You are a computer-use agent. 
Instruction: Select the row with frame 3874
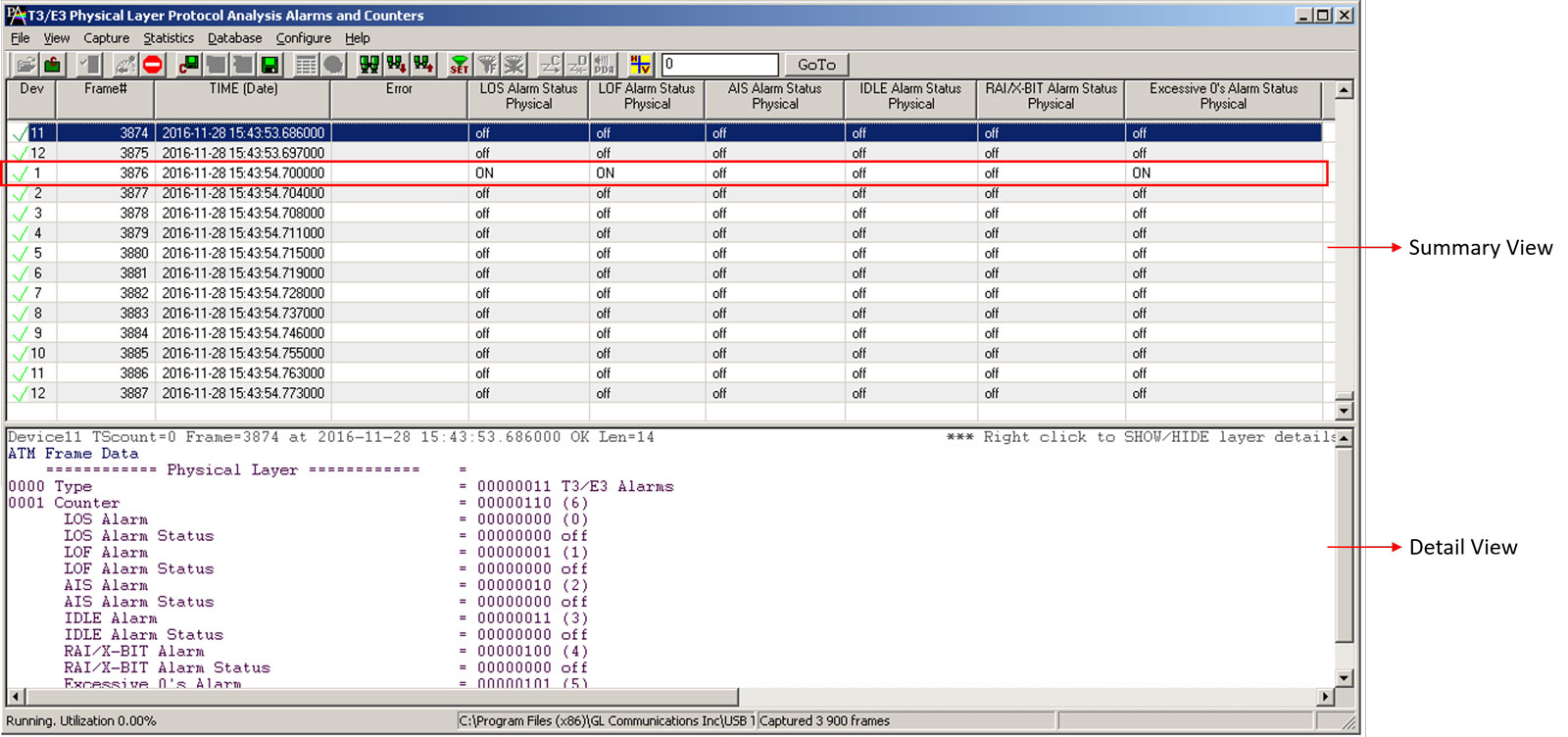(x=664, y=133)
